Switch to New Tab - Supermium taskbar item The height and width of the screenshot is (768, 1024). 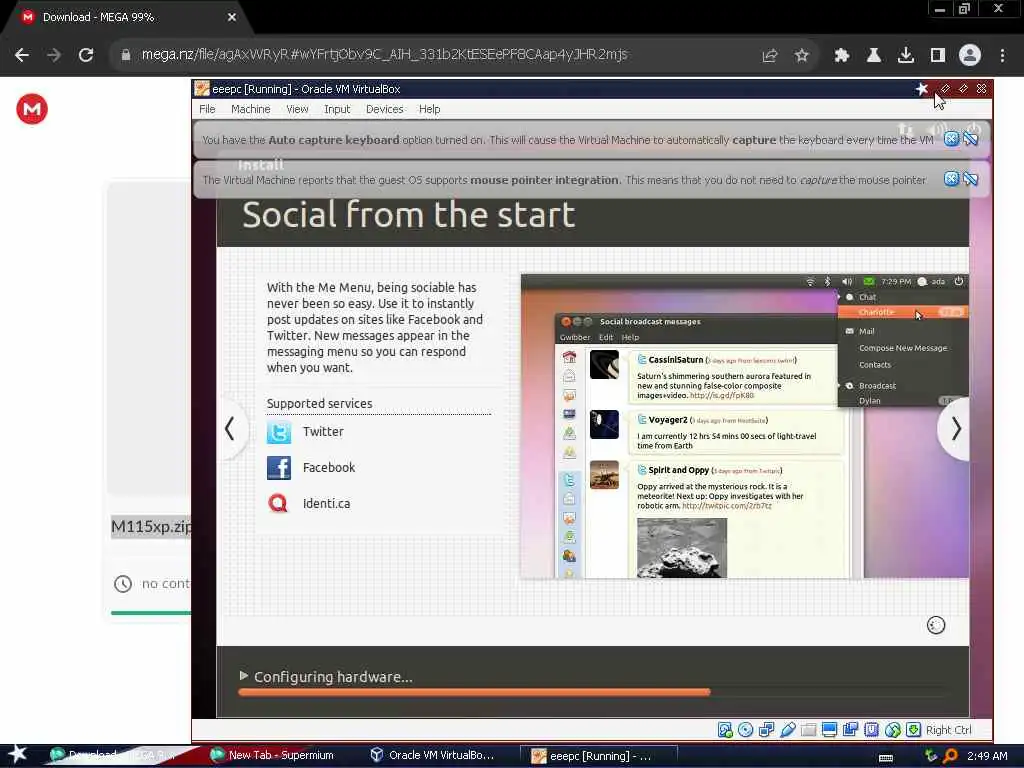click(x=273, y=755)
